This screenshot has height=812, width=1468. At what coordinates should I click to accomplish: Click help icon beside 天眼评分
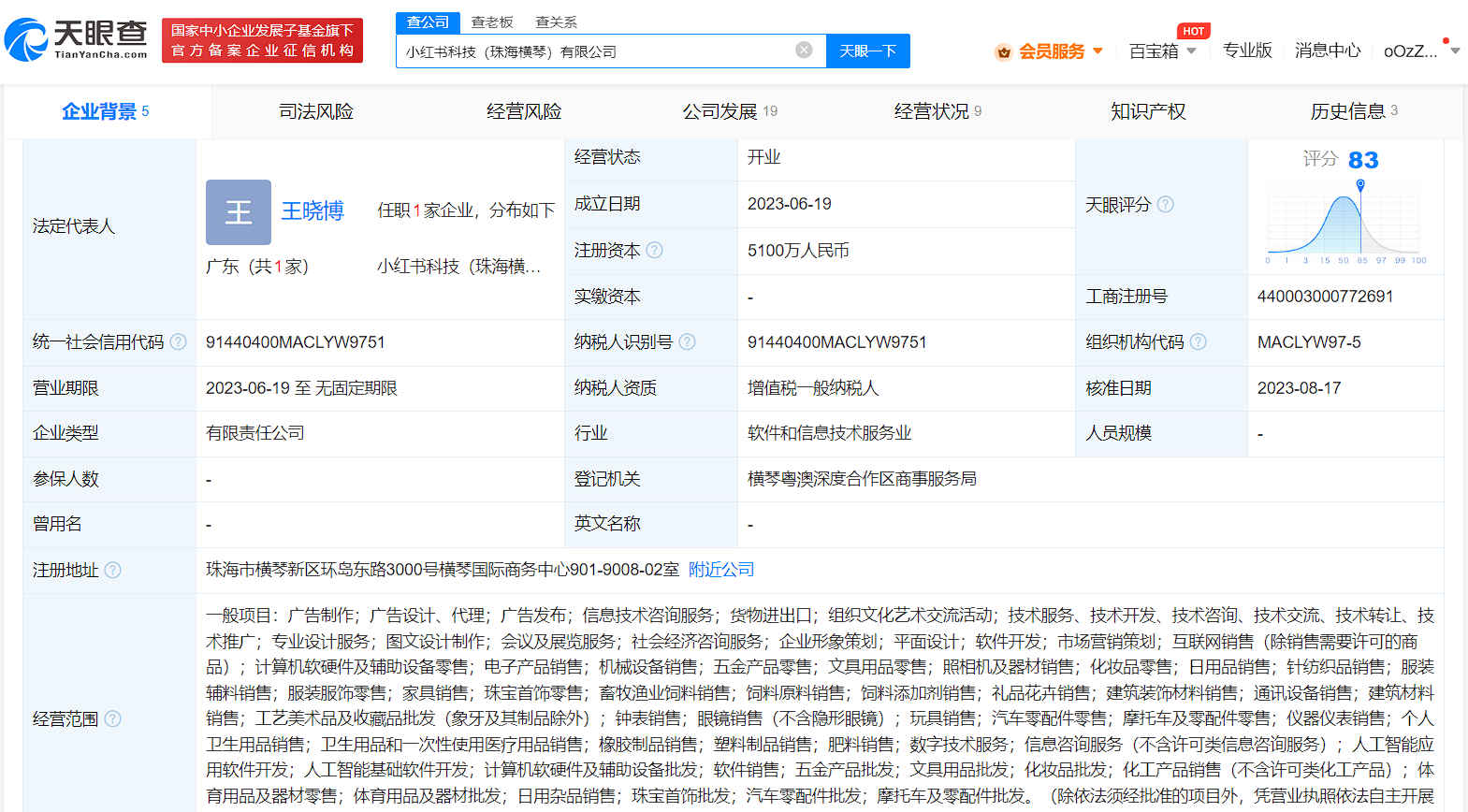[1166, 204]
